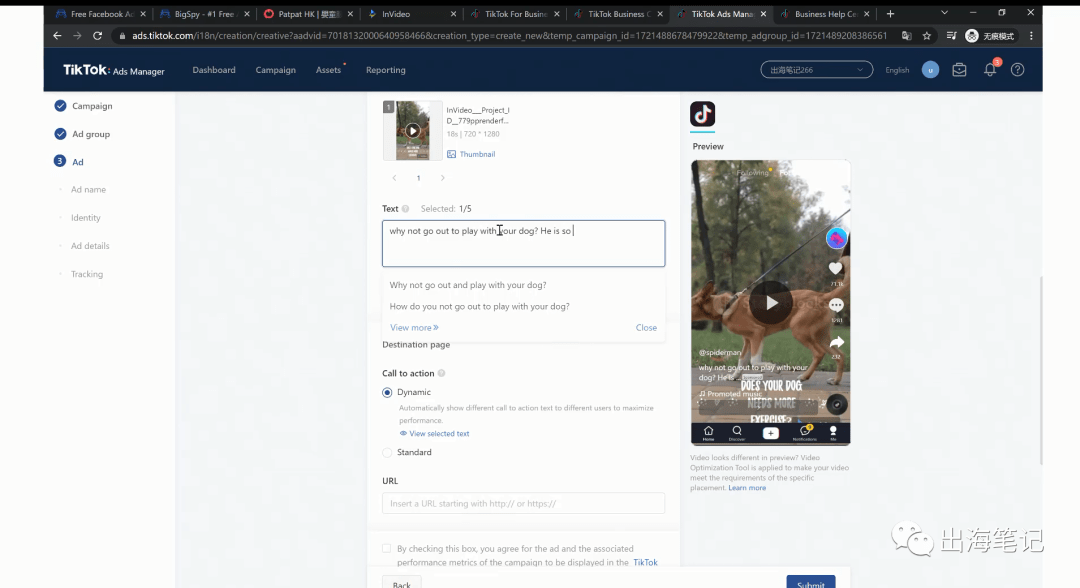Open the incognito profile icon
Screen dimensions: 1080x588
972,36
